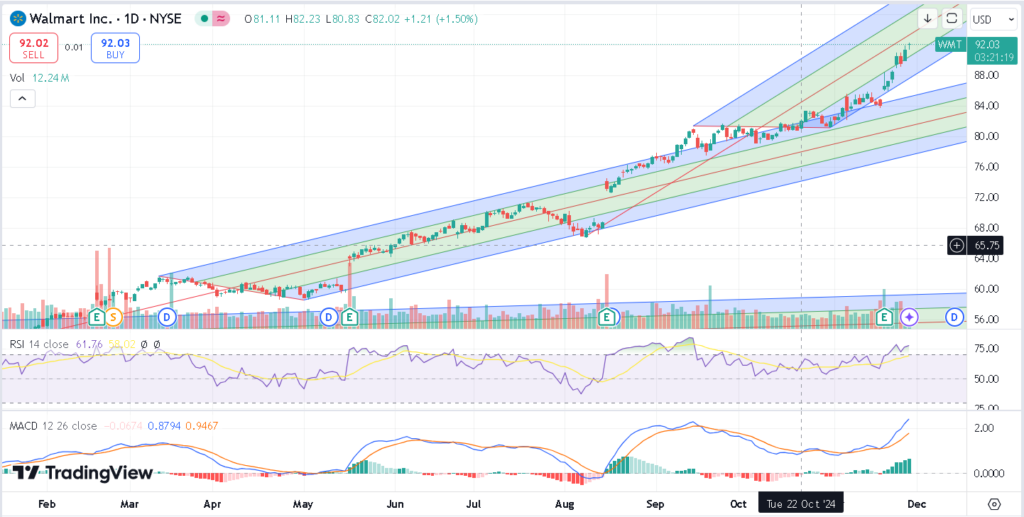
Task: Click the down arrow icon near USD
Action: pos(927,18)
